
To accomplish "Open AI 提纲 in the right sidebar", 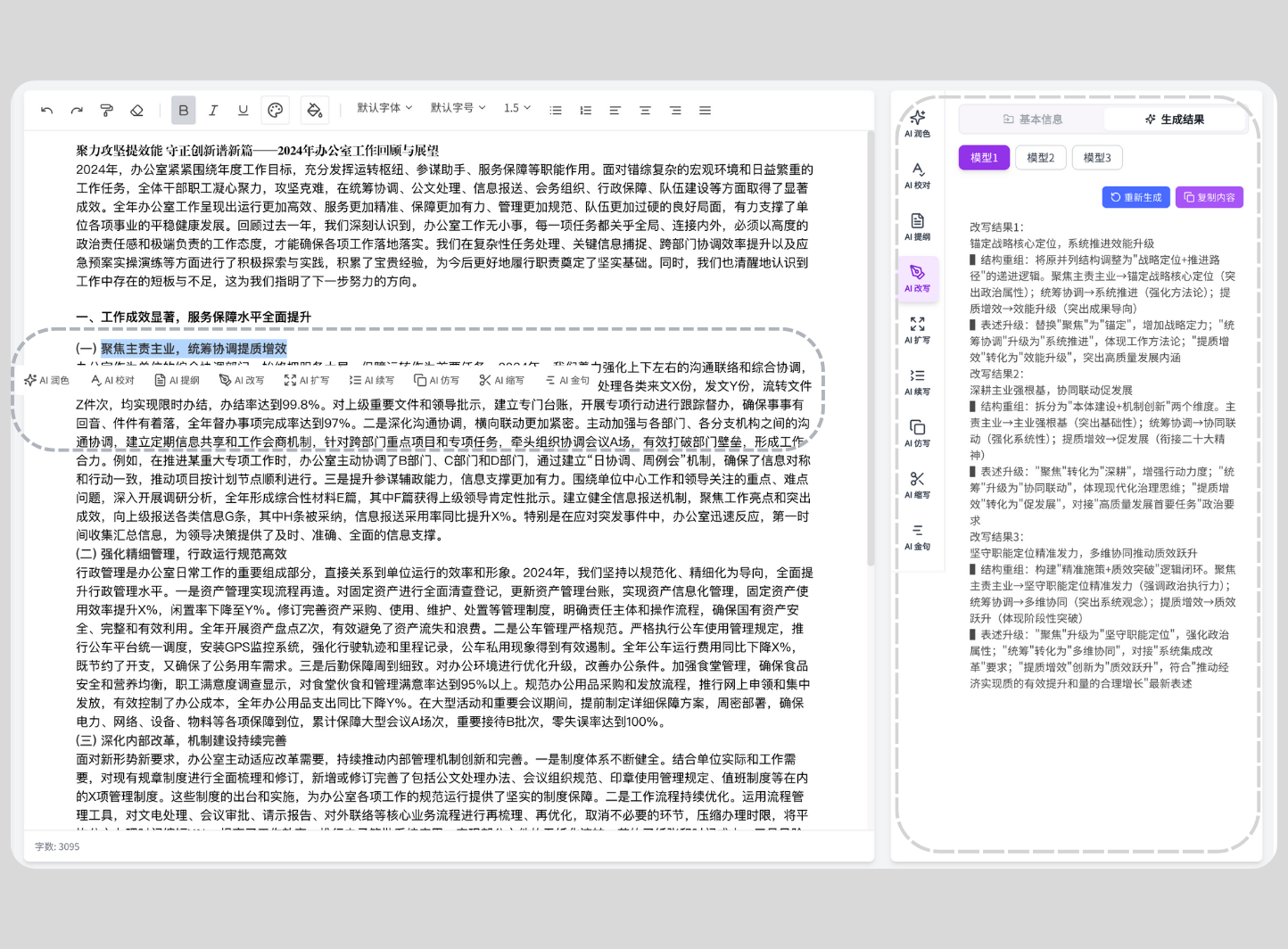I will tap(917, 227).
